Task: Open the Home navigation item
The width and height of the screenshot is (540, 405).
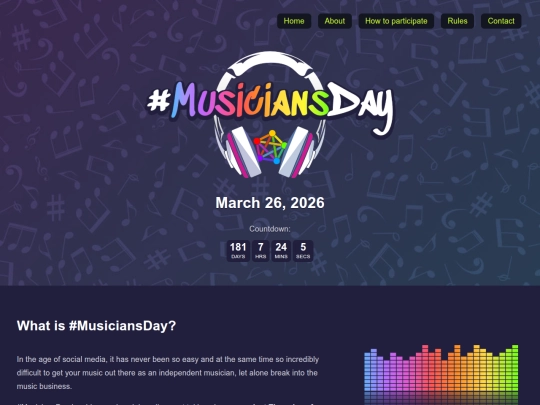Action: (294, 21)
